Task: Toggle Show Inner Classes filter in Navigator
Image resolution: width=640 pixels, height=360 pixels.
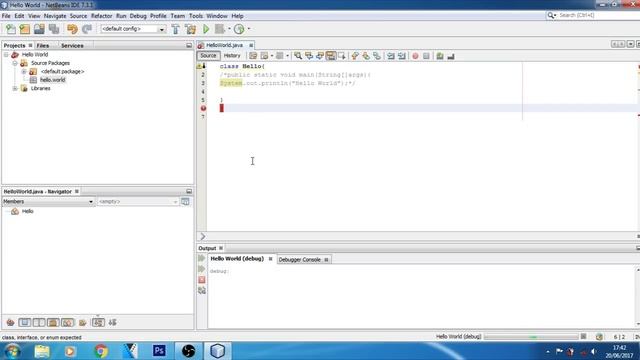Action: [67, 322]
